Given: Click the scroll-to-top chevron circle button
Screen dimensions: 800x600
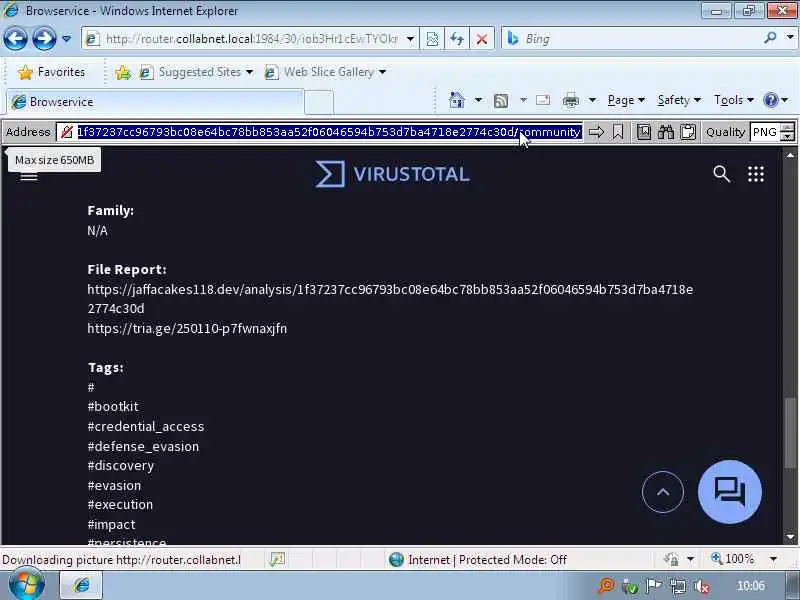Looking at the screenshot, I should pos(663,492).
